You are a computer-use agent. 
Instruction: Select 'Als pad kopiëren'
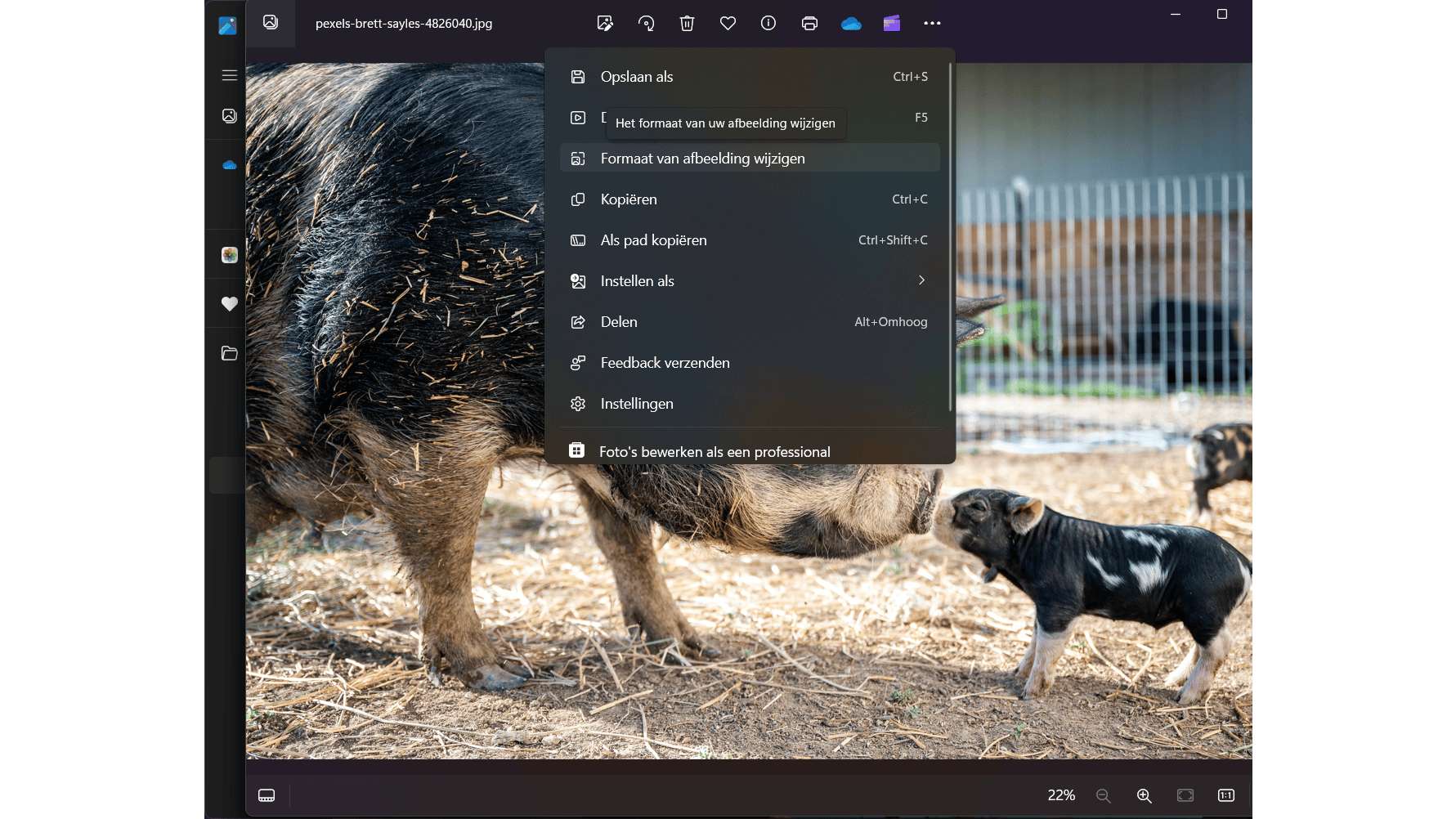(750, 240)
